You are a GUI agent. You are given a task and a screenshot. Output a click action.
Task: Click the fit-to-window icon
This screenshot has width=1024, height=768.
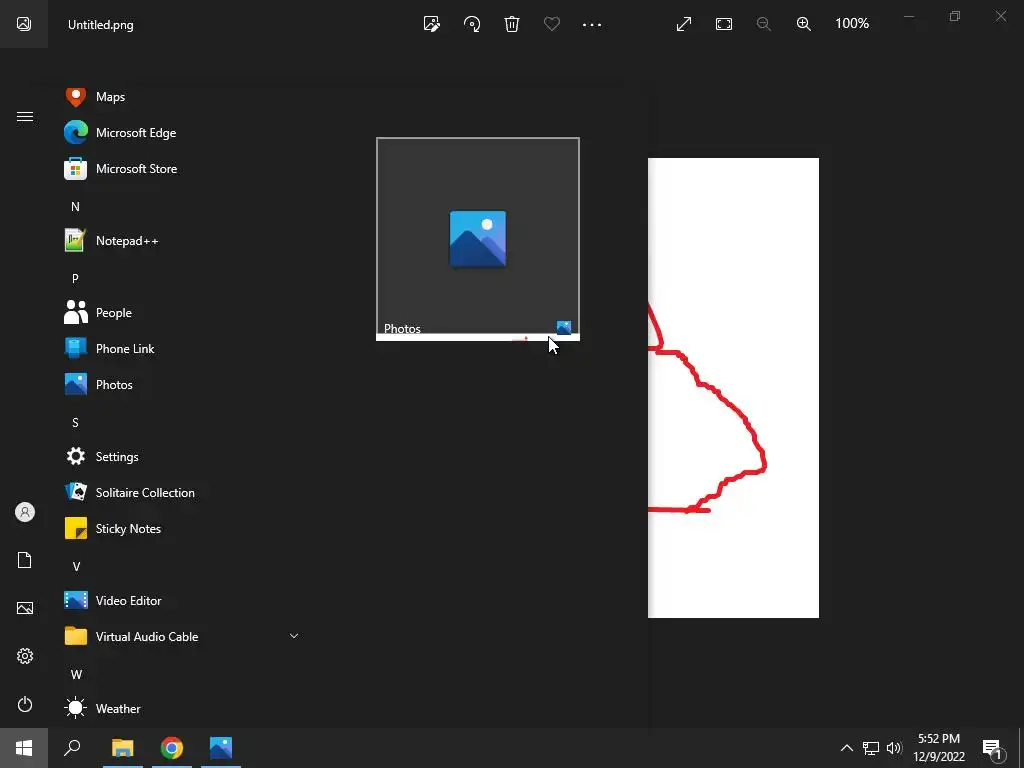pyautogui.click(x=724, y=24)
